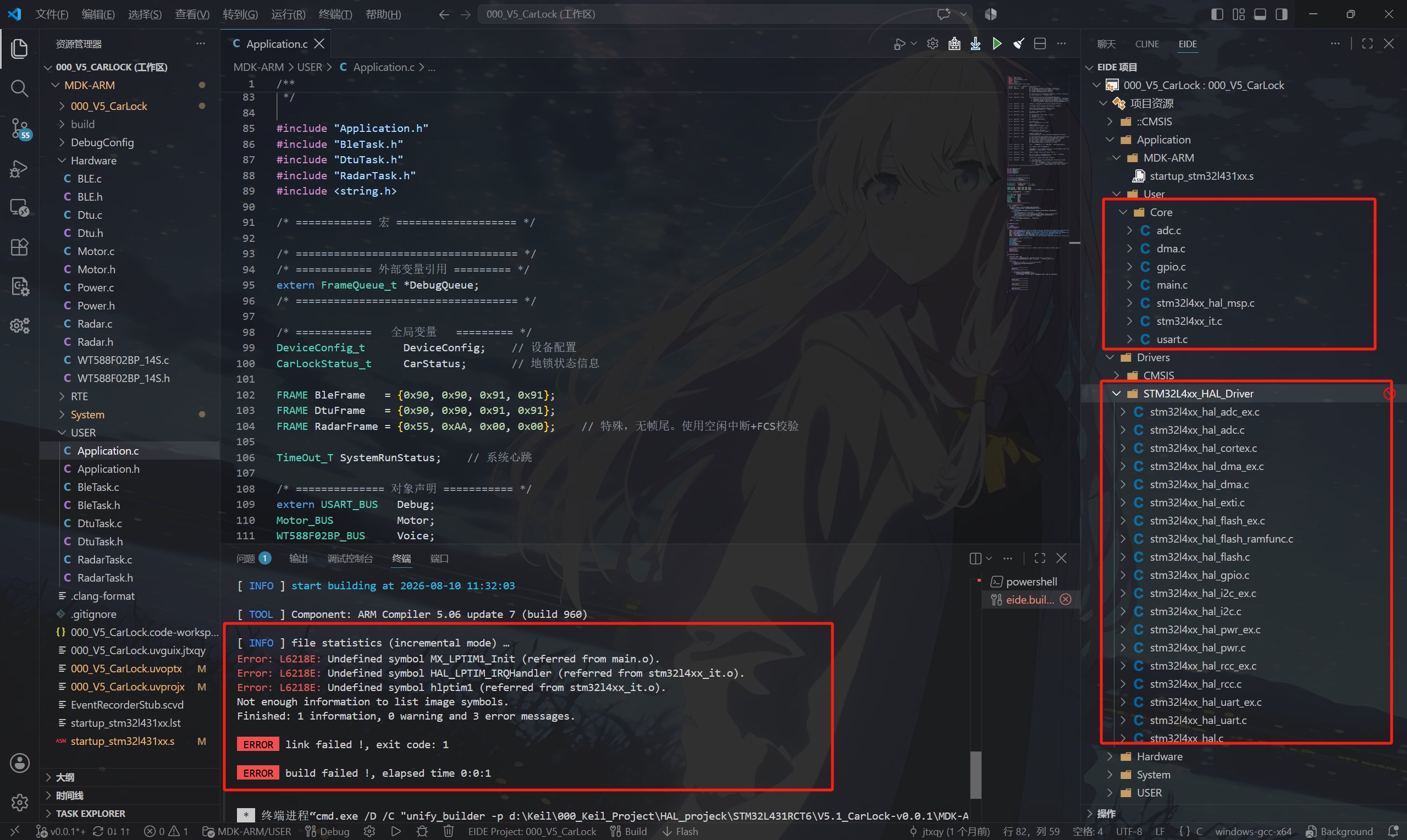Split the editor using the toolbar layout icon
Viewport: 1407px width, 840px height.
(1040, 43)
